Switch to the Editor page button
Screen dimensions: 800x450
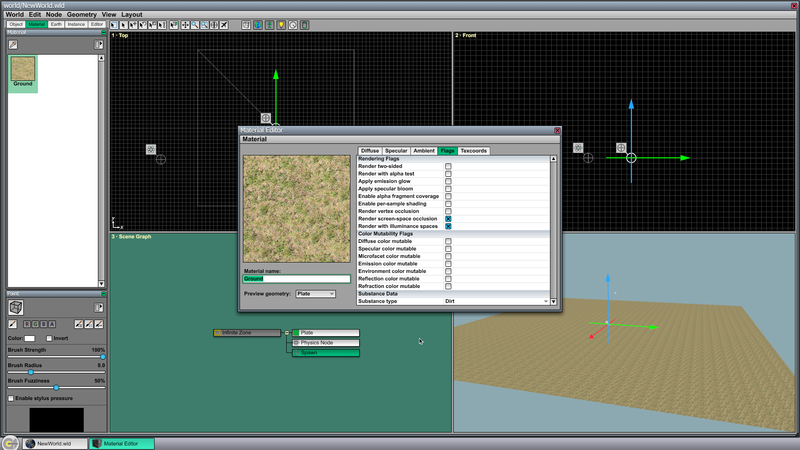click(96, 24)
